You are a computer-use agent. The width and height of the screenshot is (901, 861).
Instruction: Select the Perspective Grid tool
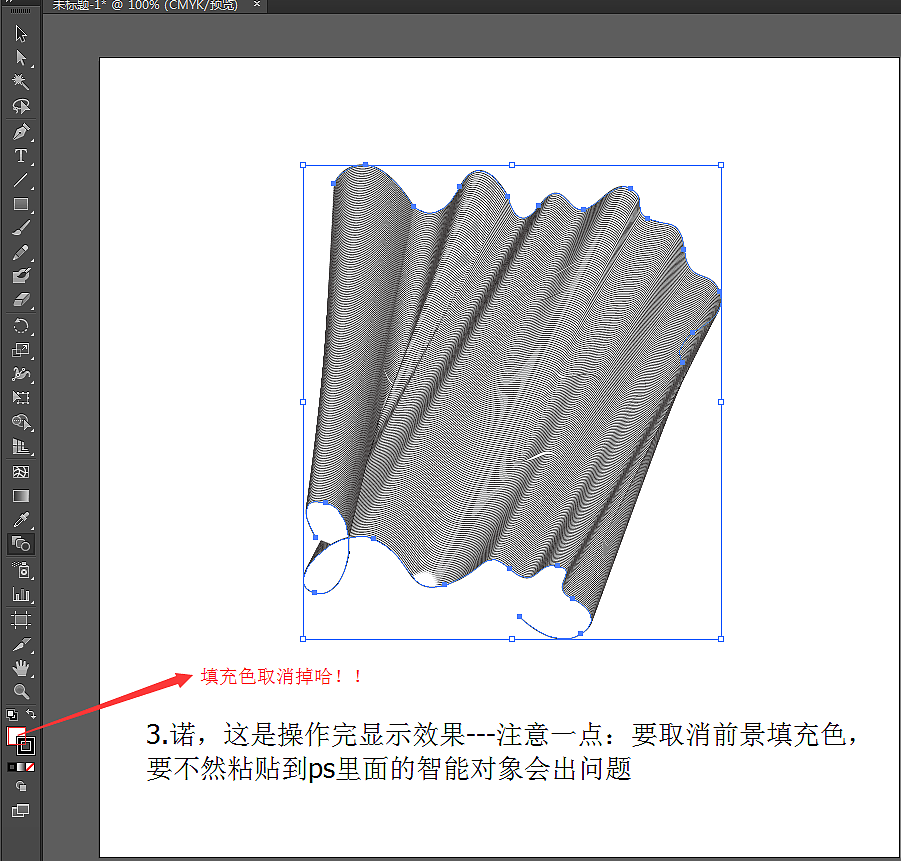coord(21,447)
